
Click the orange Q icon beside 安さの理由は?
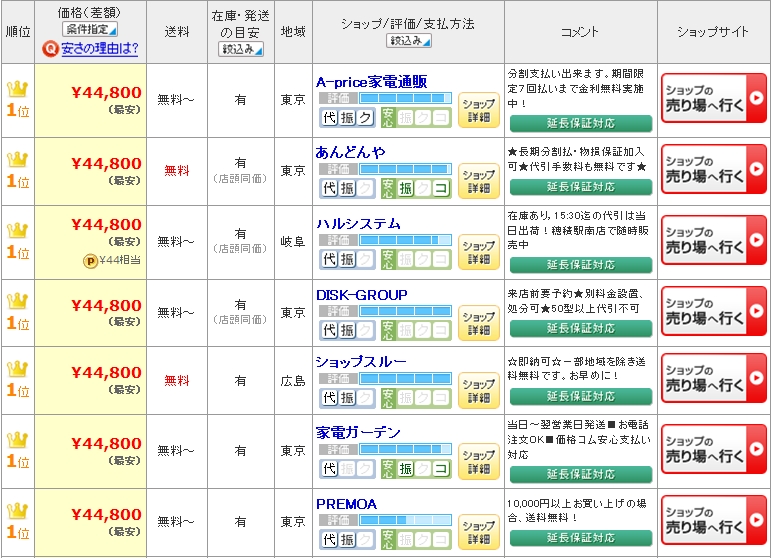[x=50, y=49]
